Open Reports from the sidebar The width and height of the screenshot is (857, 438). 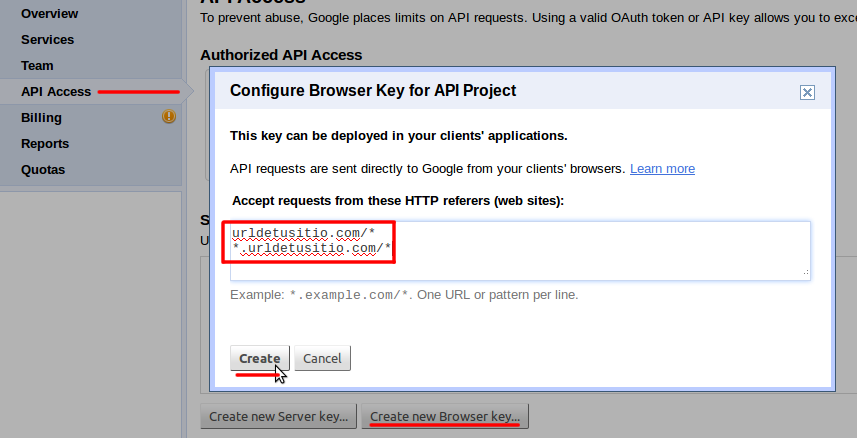(45, 143)
